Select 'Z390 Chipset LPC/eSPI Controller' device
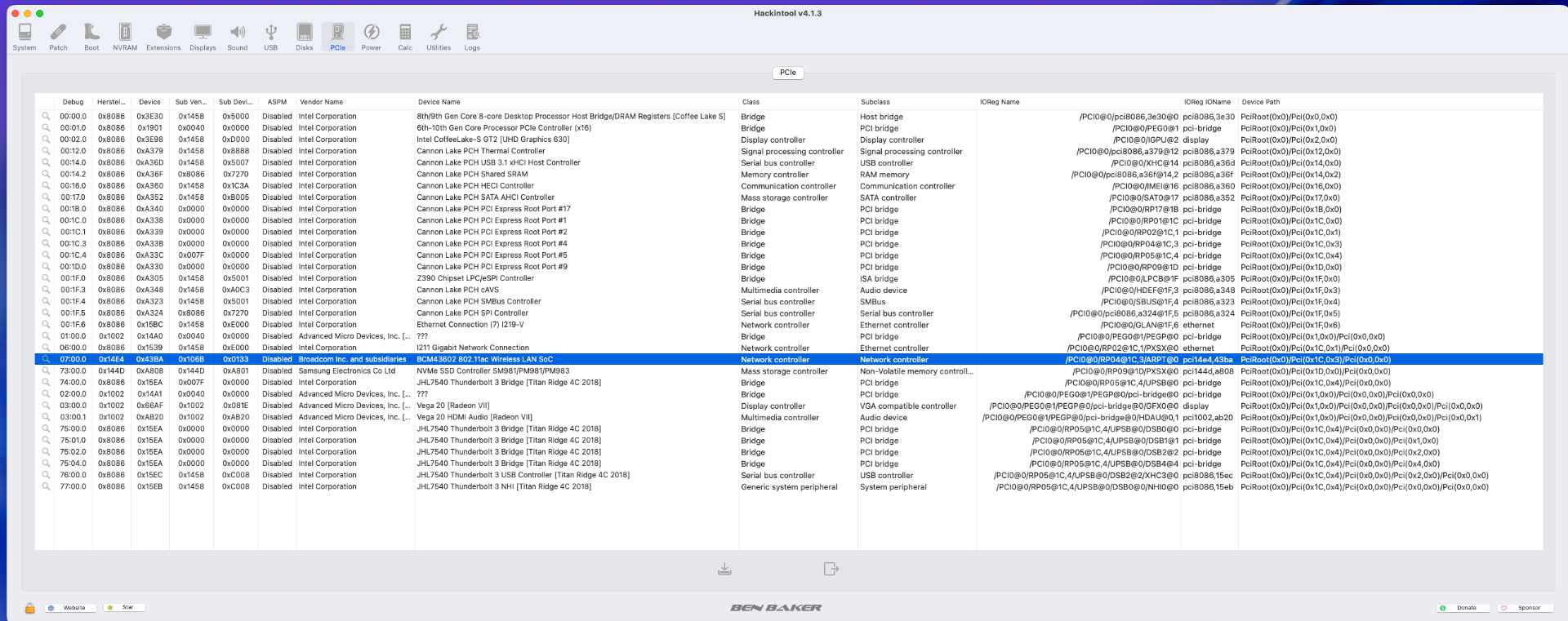This screenshot has height=621, width=1568. click(475, 278)
